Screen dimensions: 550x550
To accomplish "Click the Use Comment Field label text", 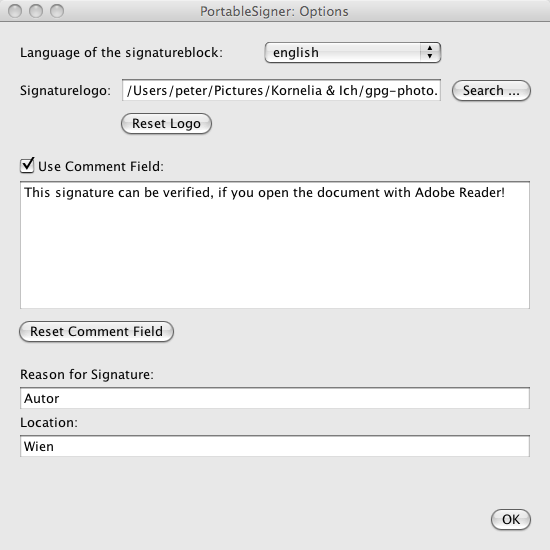I will 101,166.
